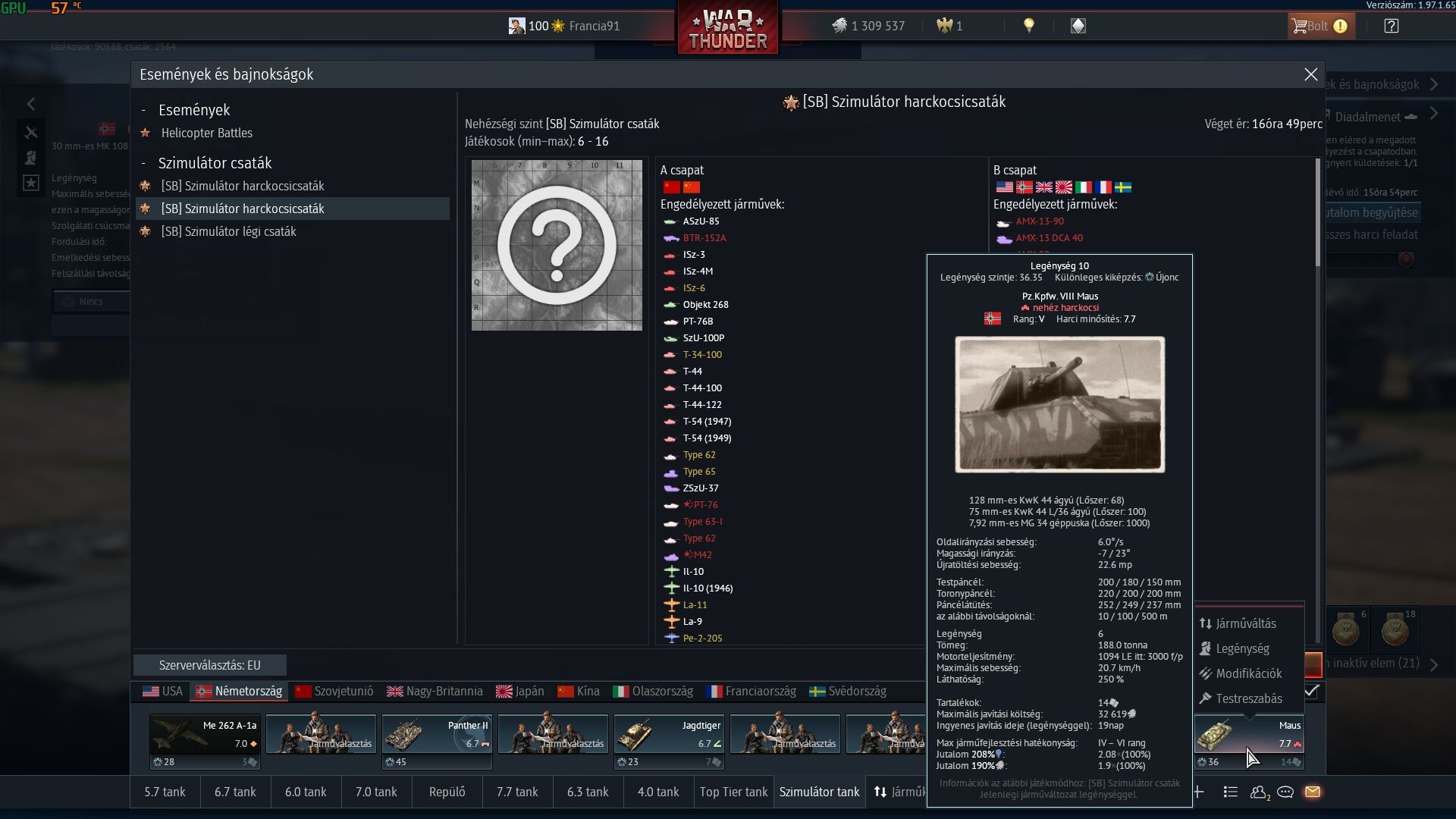The image size is (1456, 819).
Task: Click the back chevron in left panel
Action: pyautogui.click(x=31, y=104)
